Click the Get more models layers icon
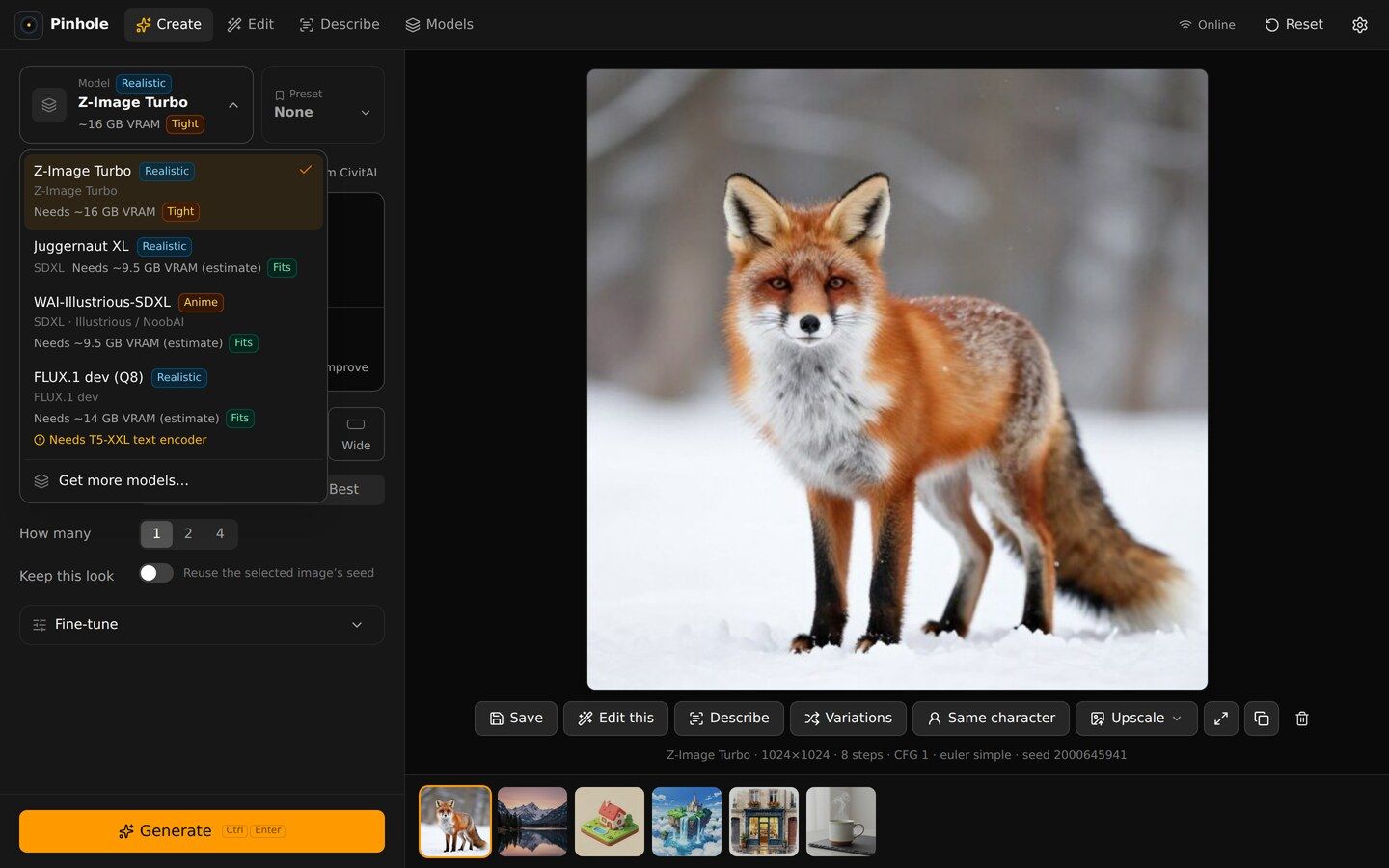 41,481
